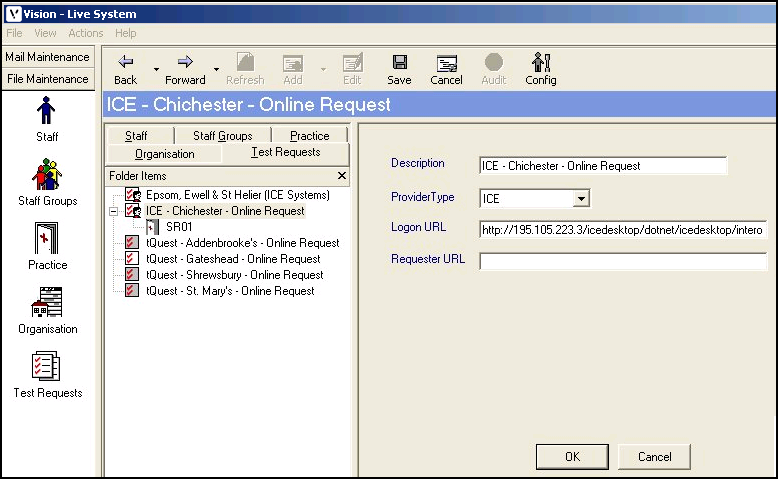The image size is (778, 479).
Task: Open the Config tool
Action: pos(541,62)
